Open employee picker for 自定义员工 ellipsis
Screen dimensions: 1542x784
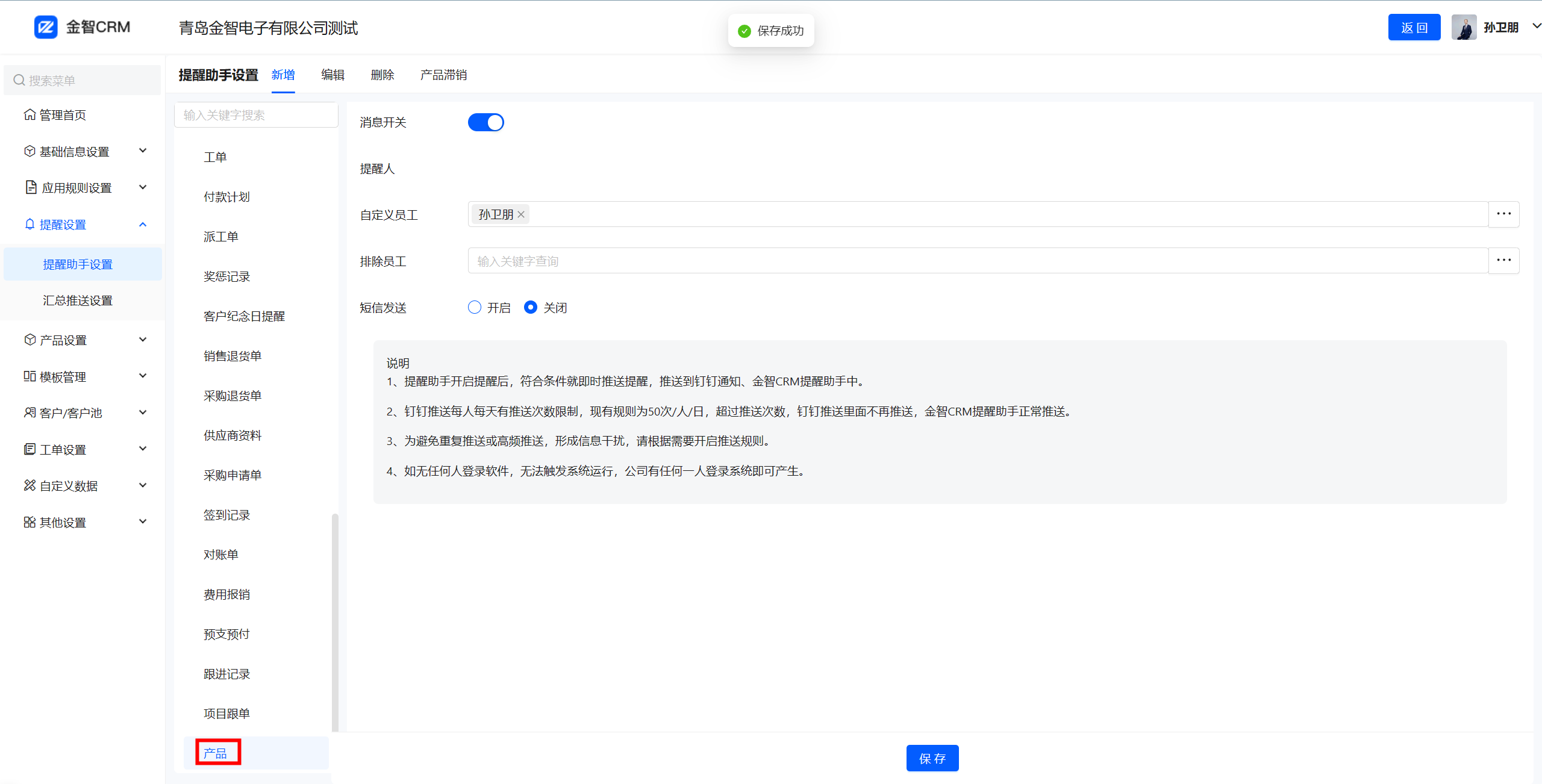point(1503,214)
